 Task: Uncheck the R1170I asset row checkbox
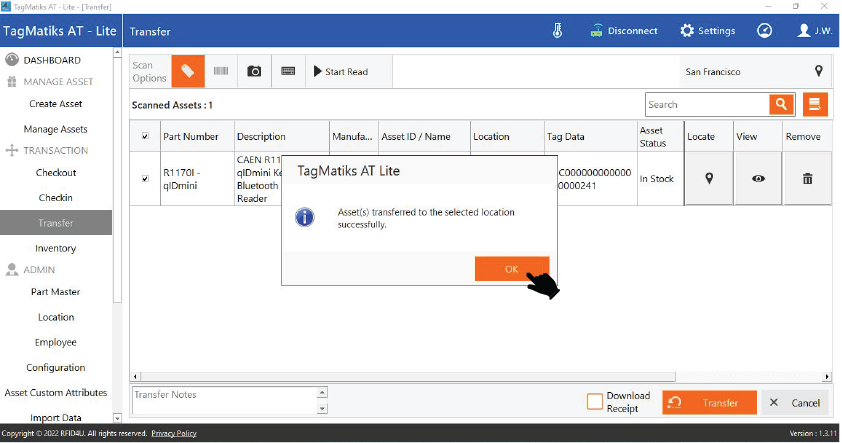click(145, 179)
